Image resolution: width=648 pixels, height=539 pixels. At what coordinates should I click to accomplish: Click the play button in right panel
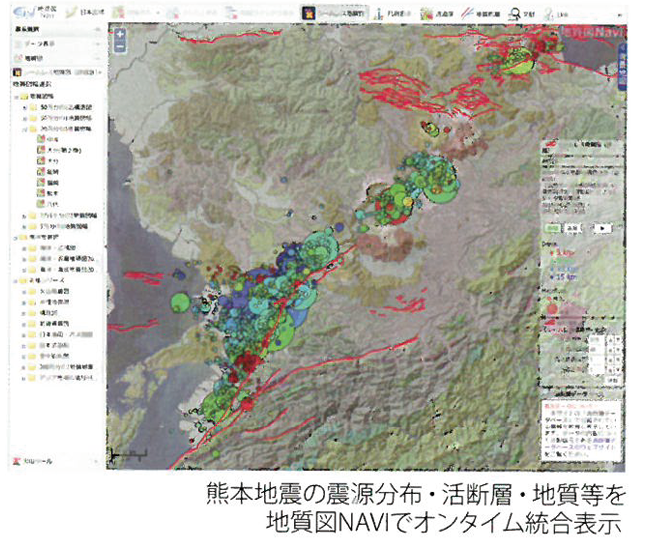click(602, 228)
